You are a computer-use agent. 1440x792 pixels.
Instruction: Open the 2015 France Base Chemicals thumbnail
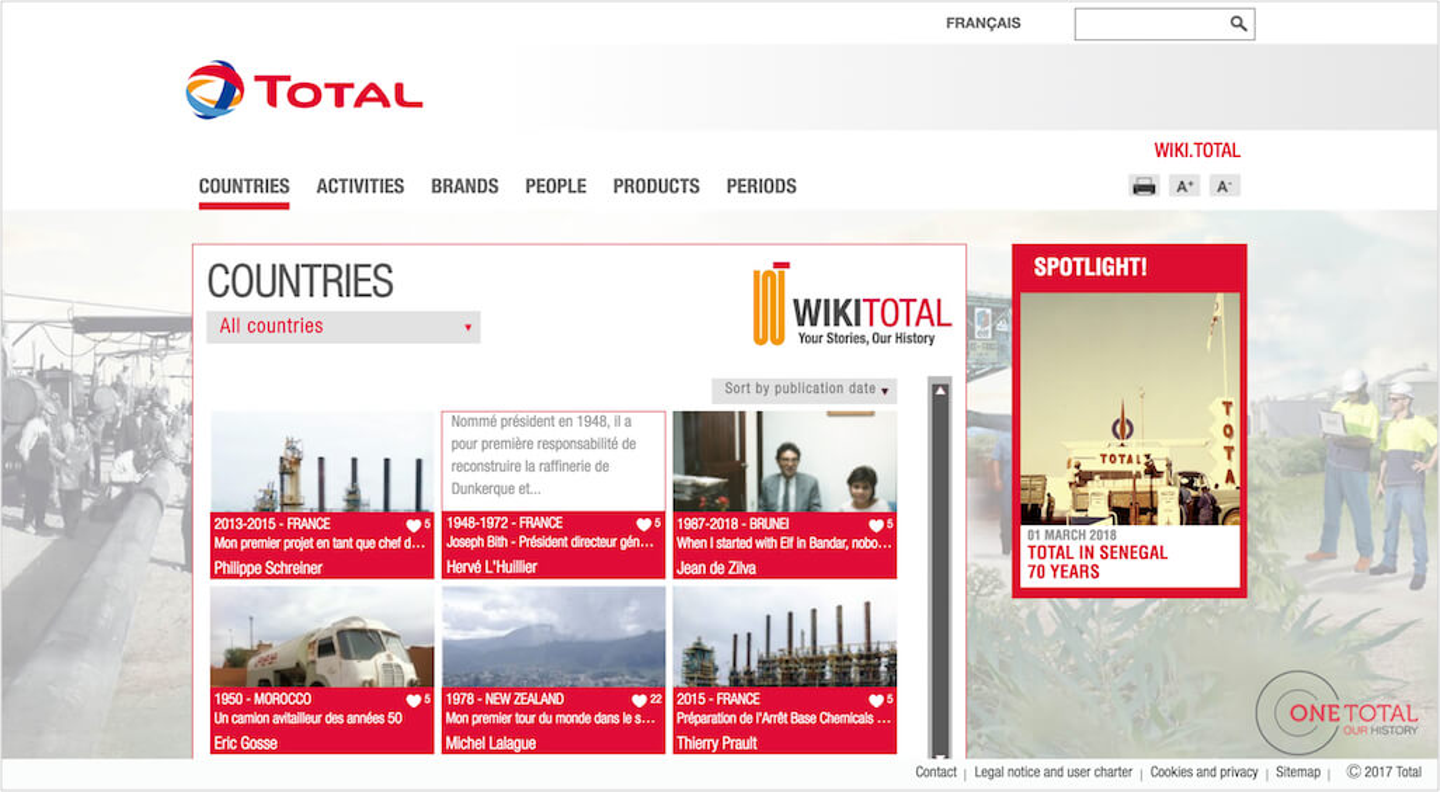(x=785, y=637)
